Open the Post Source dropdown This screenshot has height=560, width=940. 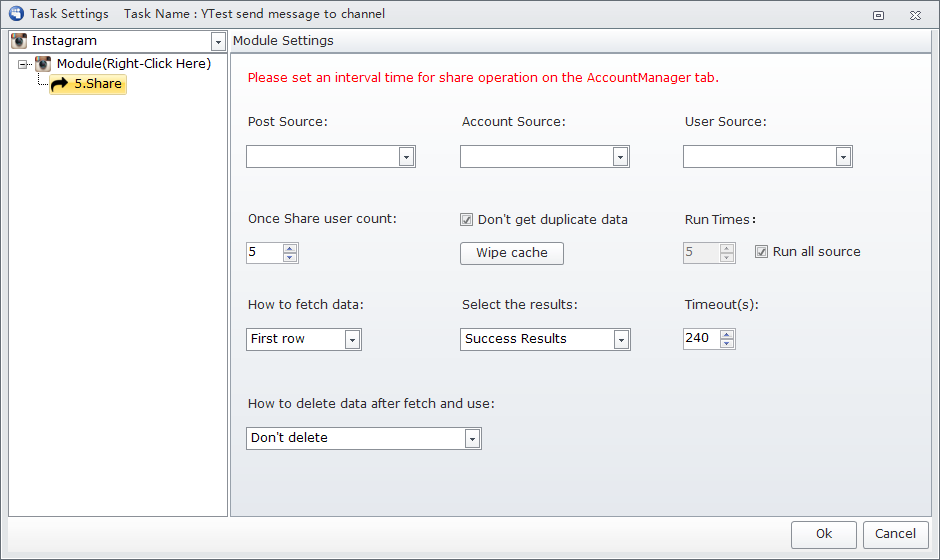[x=406, y=157]
